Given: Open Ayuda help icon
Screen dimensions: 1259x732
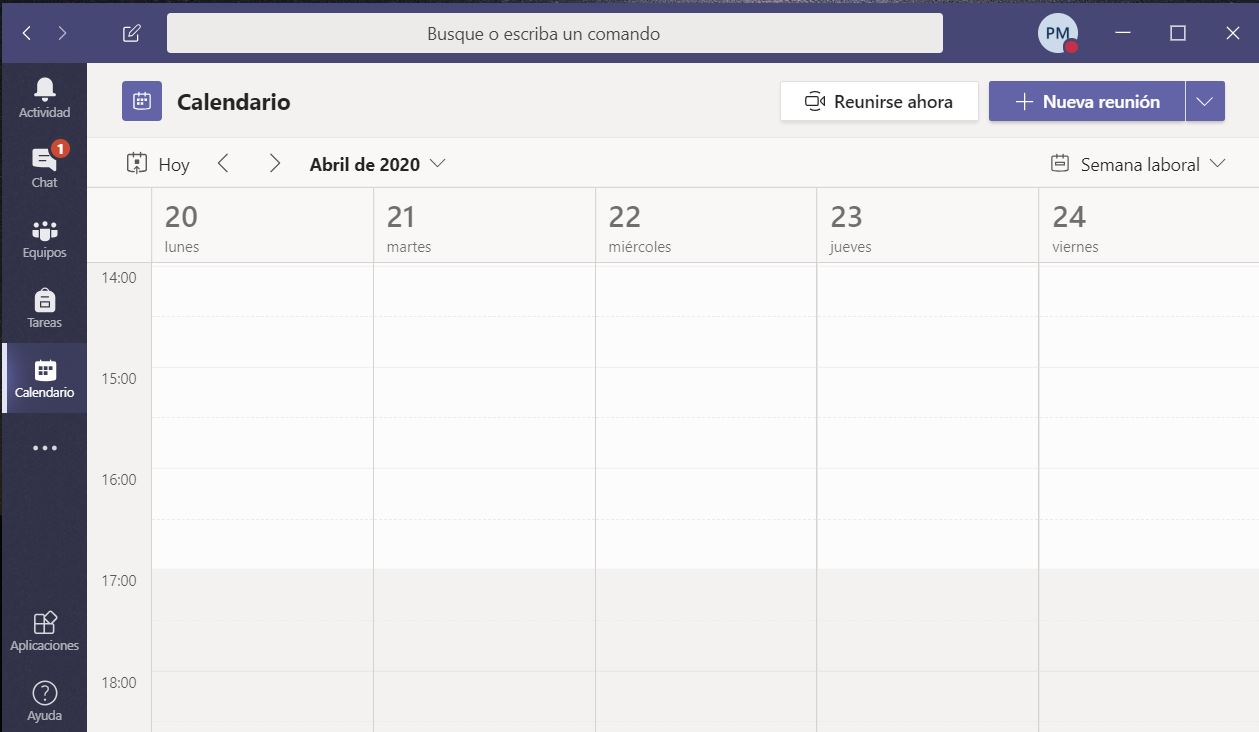Looking at the screenshot, I should tap(44, 700).
